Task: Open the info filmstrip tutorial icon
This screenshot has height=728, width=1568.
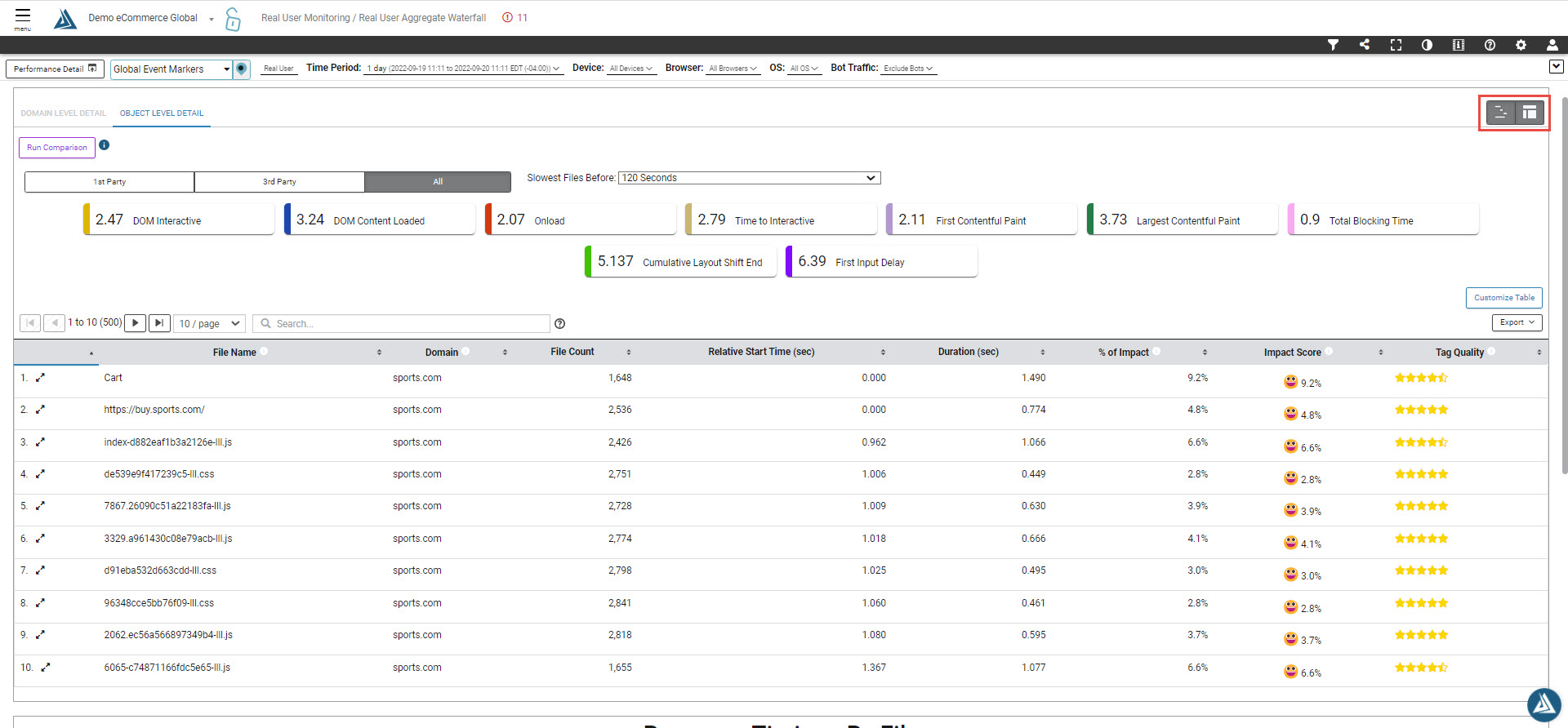Action: pos(1458,45)
